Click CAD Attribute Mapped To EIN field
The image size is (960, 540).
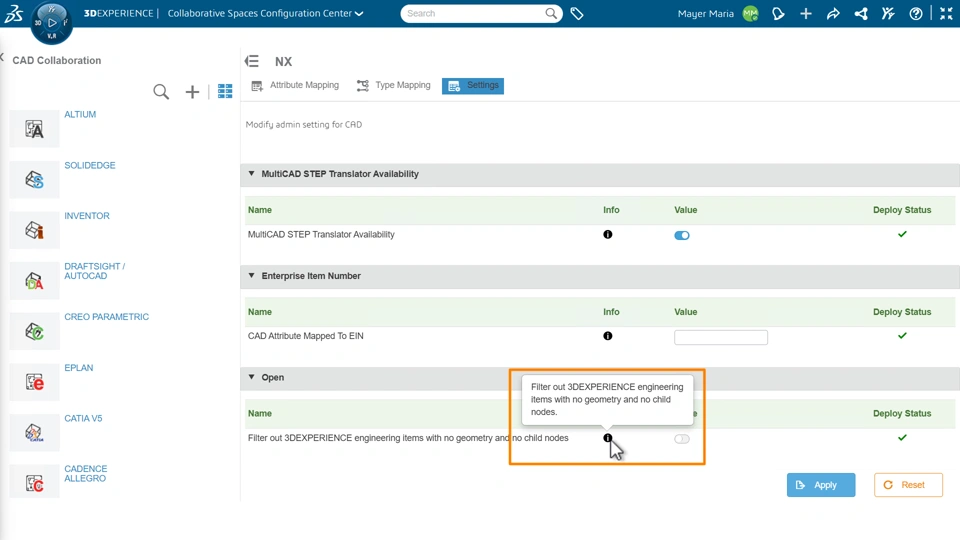[720, 338]
